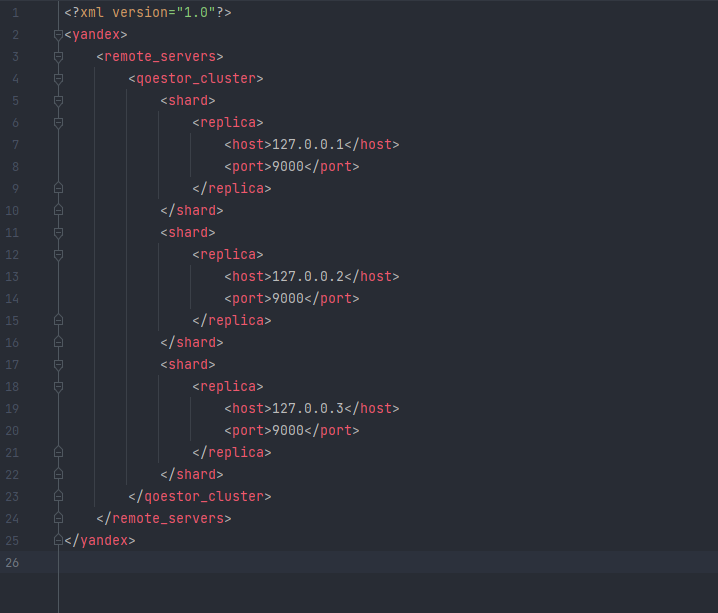Click fold end marker on line 15
The width and height of the screenshot is (718, 613).
pos(58,320)
